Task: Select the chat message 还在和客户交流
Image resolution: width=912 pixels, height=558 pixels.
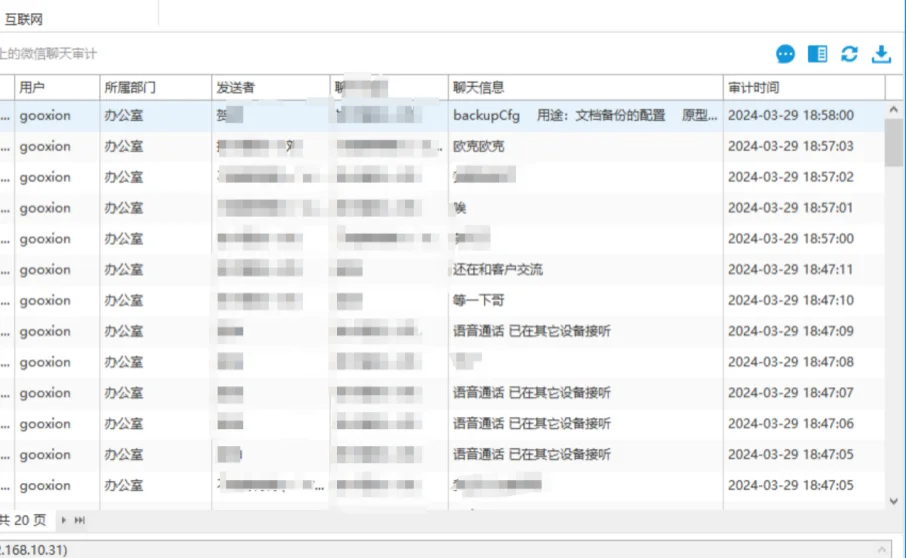Action: click(x=497, y=269)
